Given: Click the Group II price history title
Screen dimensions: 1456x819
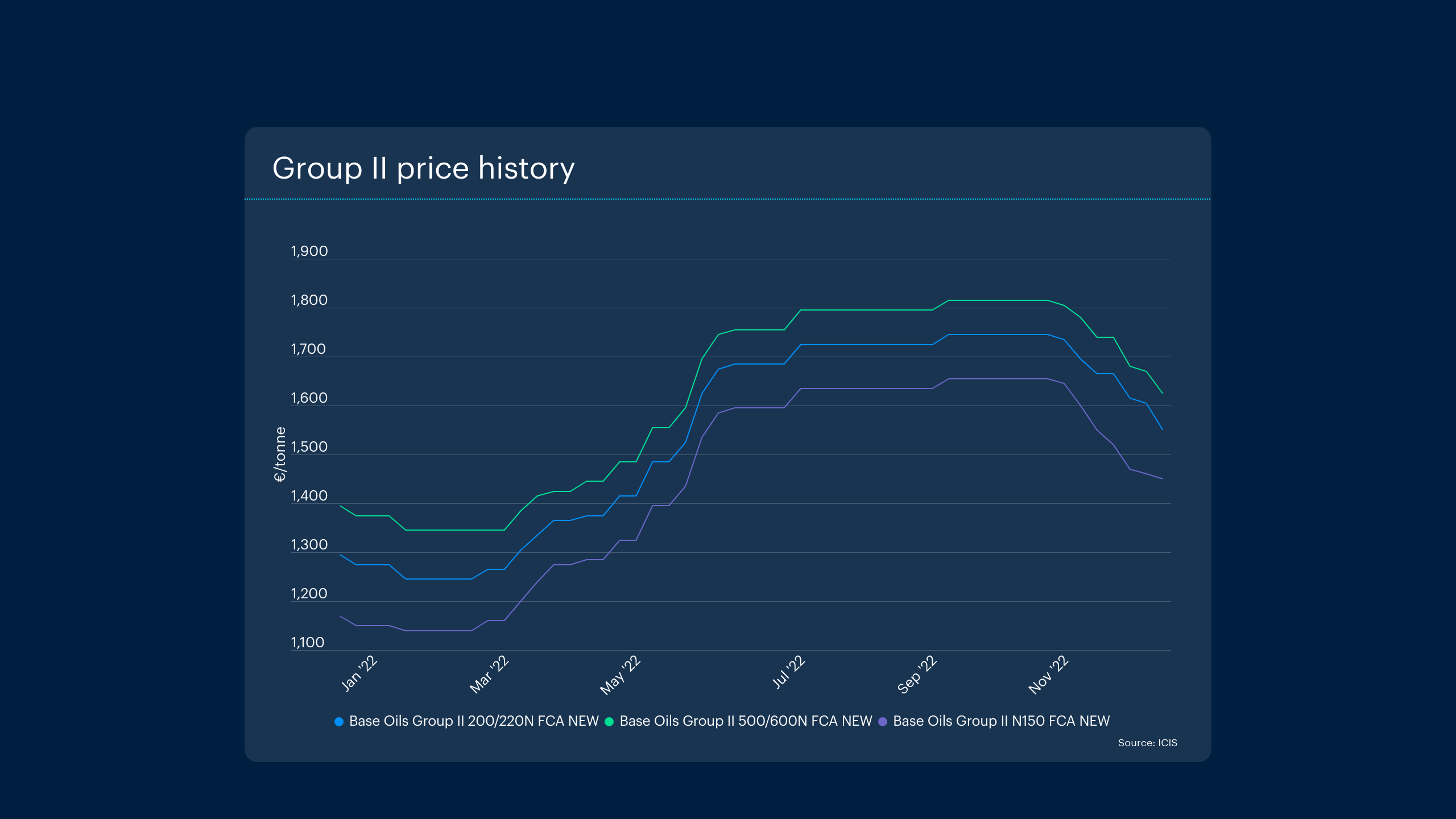Looking at the screenshot, I should (x=423, y=168).
